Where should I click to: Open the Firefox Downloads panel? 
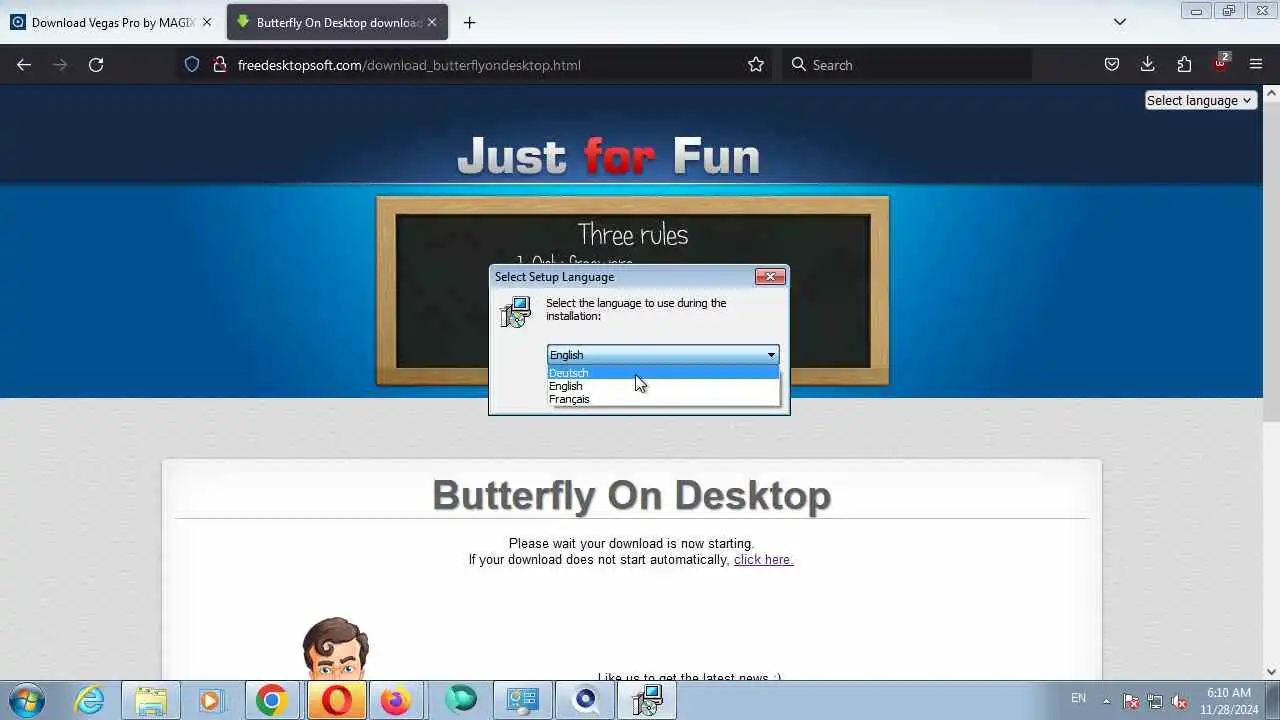coord(1148,65)
